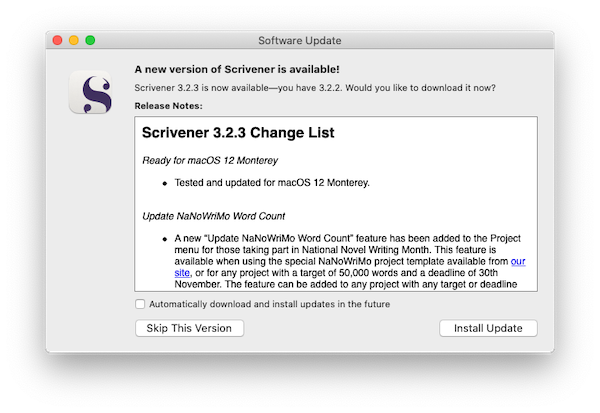Click "Ready for macOS 12 Monterey" subheading
This screenshot has width=600, height=413.
click(x=210, y=160)
